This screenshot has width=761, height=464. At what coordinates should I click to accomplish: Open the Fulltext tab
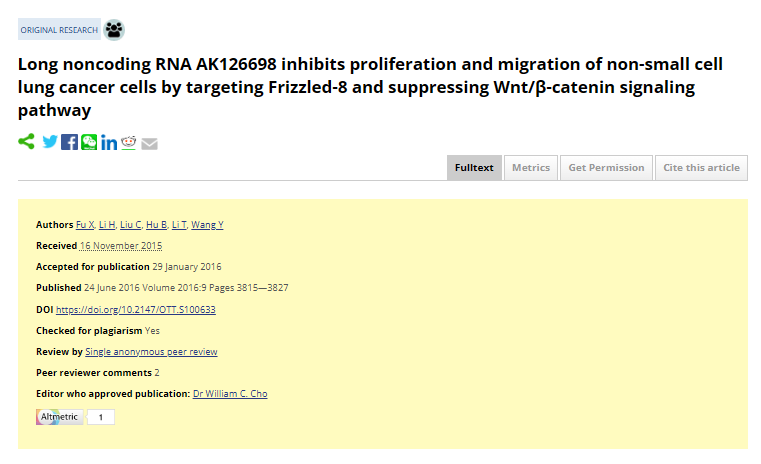click(474, 168)
